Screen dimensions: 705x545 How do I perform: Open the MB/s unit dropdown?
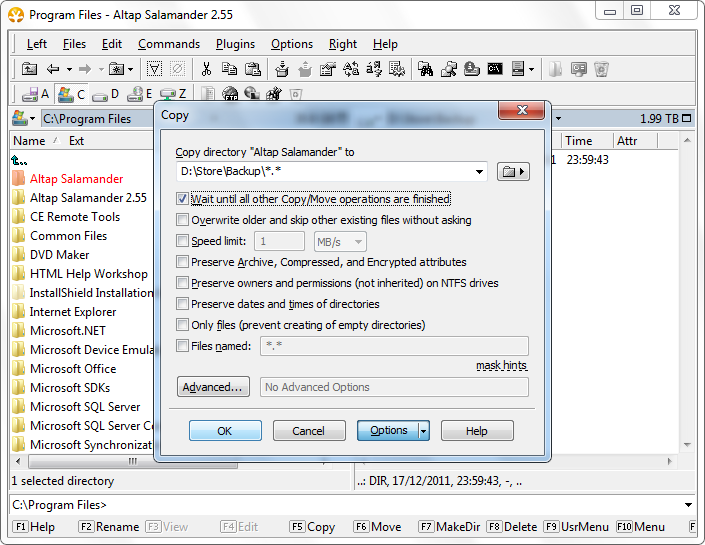click(358, 242)
